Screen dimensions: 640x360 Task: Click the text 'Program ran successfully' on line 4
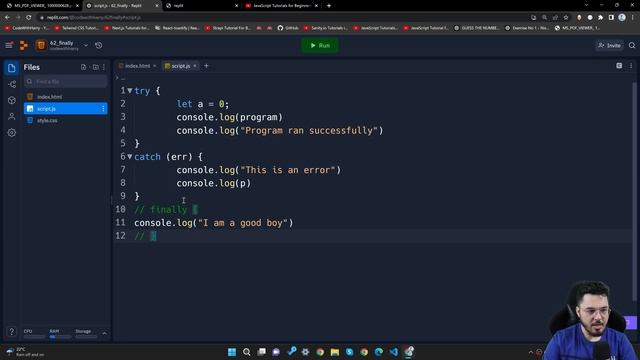309,131
